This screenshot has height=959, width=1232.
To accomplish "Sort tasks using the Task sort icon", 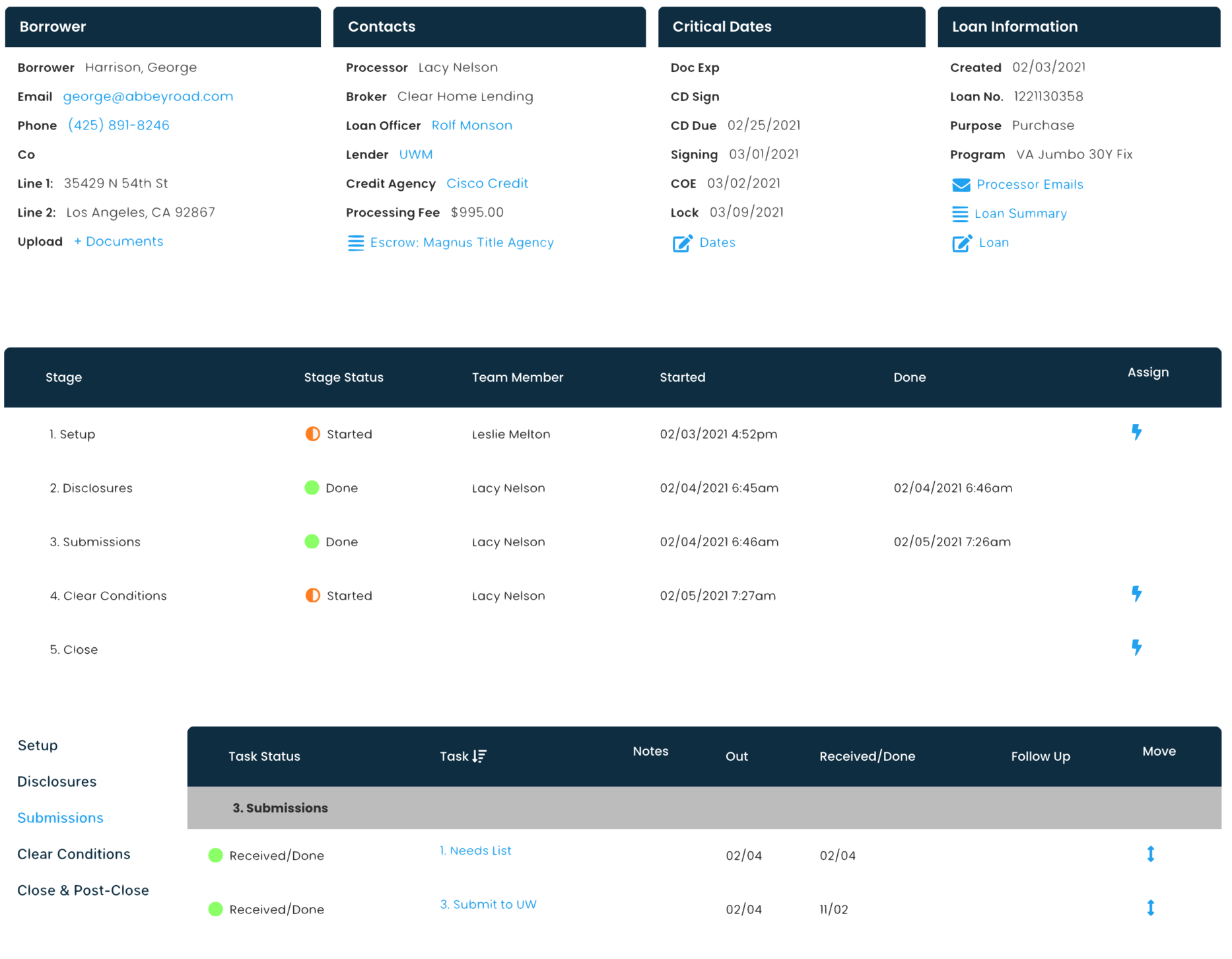I will pyautogui.click(x=479, y=756).
